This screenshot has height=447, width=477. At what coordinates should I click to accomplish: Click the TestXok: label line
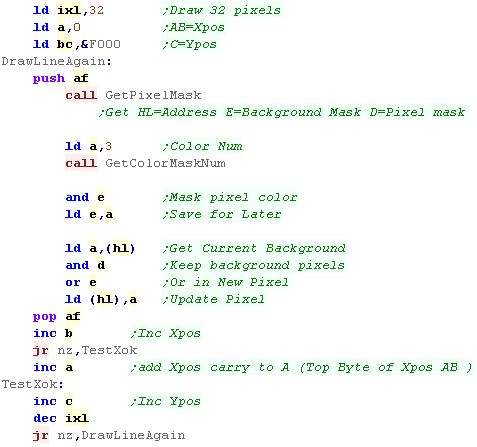coord(32,384)
